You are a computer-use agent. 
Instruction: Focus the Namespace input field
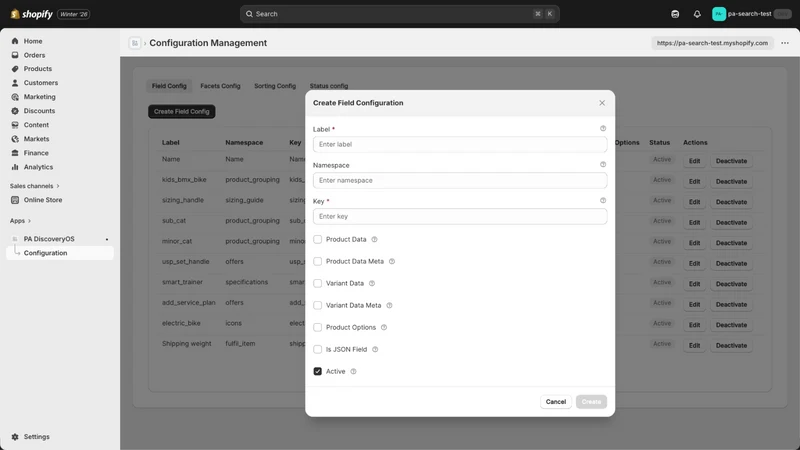pyautogui.click(x=460, y=181)
